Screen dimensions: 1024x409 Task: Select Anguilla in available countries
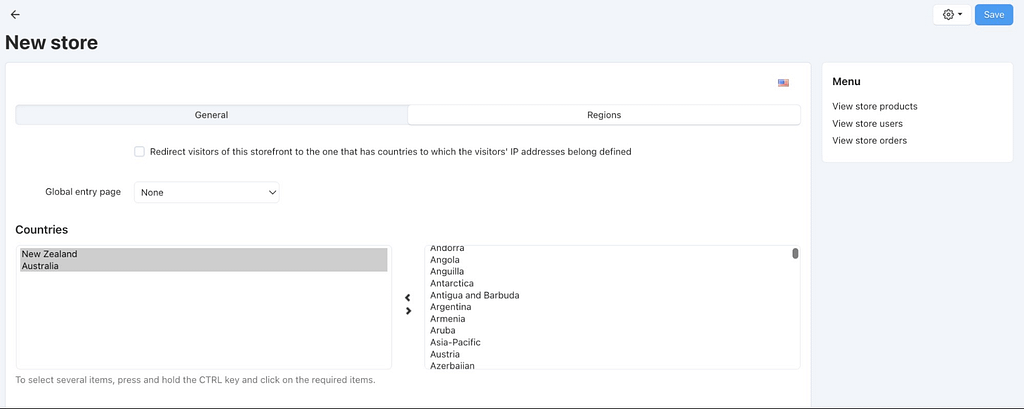click(447, 272)
